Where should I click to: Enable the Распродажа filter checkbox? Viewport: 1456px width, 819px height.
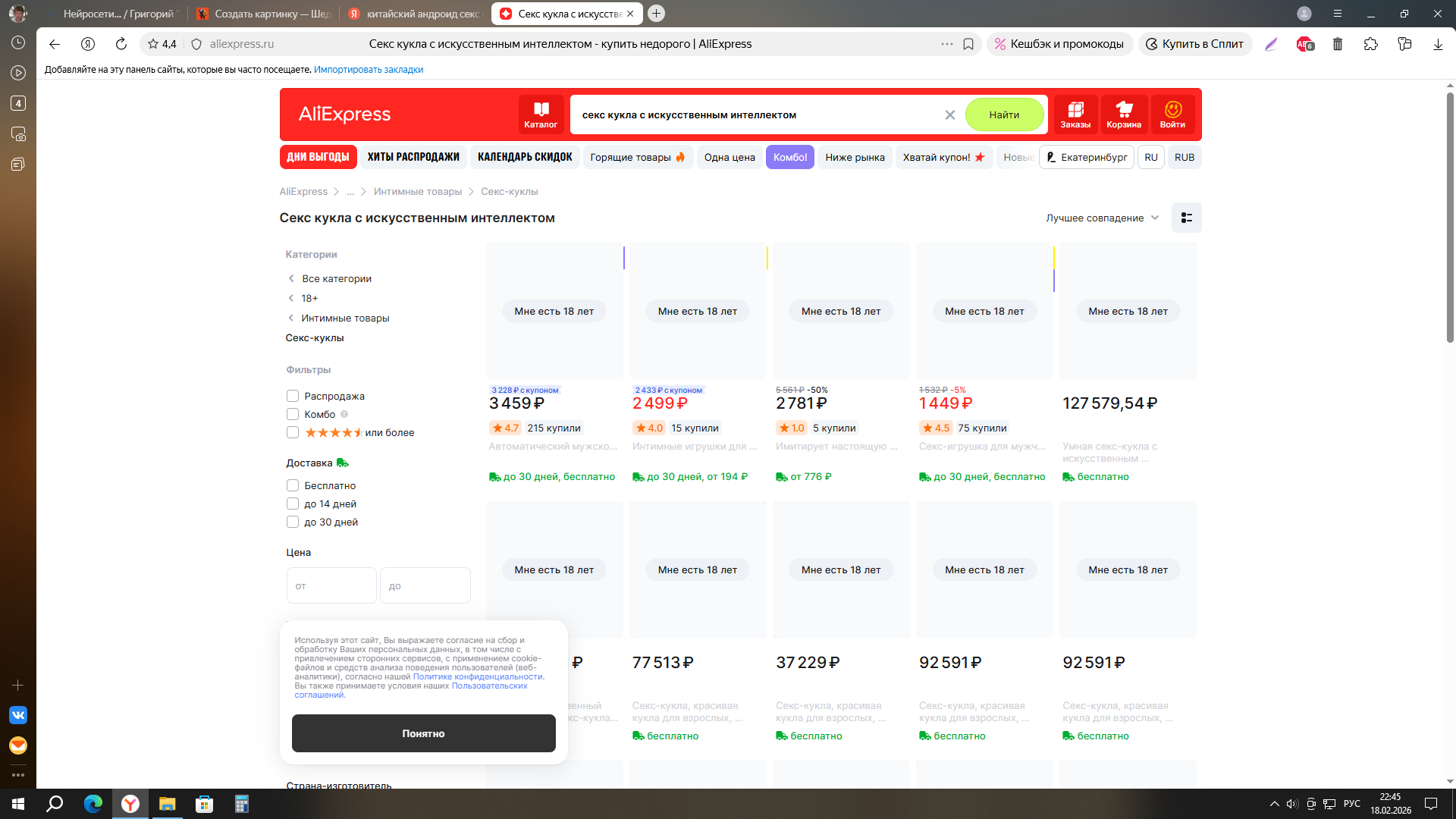(293, 396)
